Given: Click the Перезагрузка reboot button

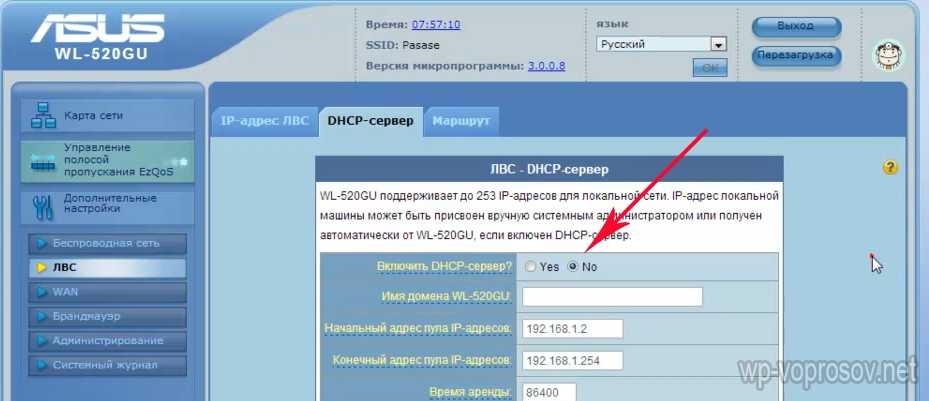Looking at the screenshot, I should tap(796, 56).
